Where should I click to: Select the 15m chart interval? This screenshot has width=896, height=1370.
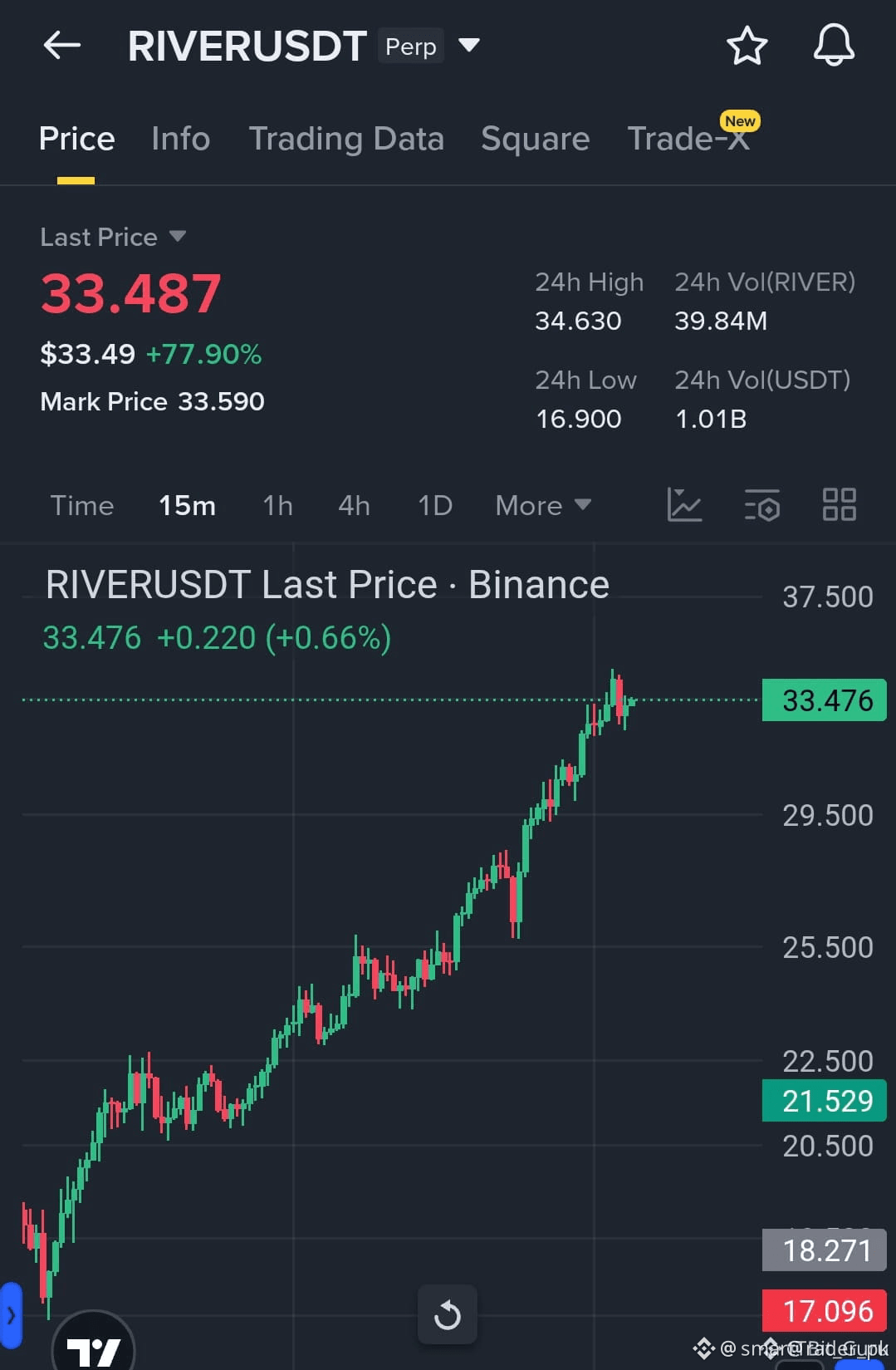pos(187,505)
